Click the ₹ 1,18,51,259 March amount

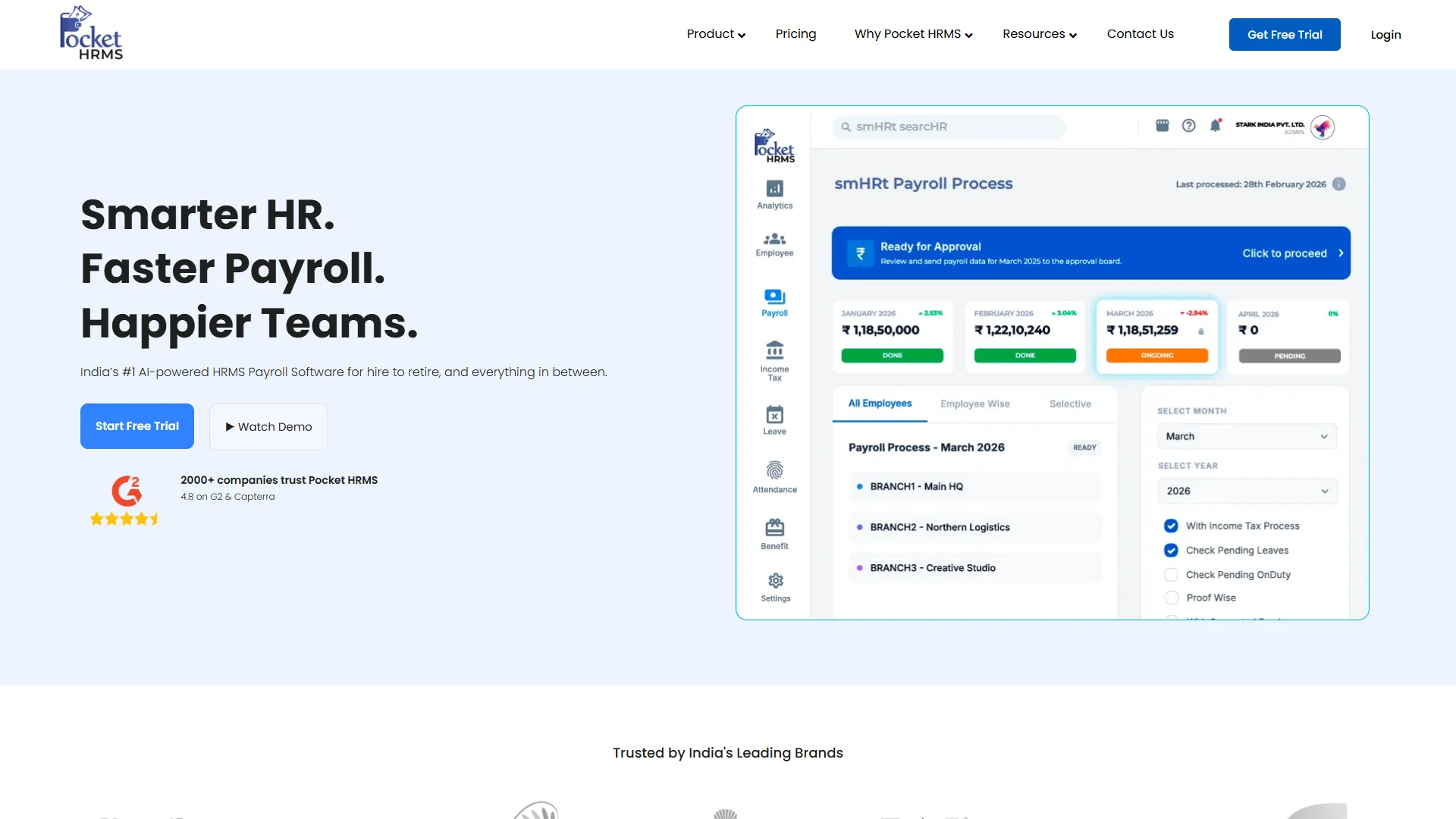click(1142, 331)
